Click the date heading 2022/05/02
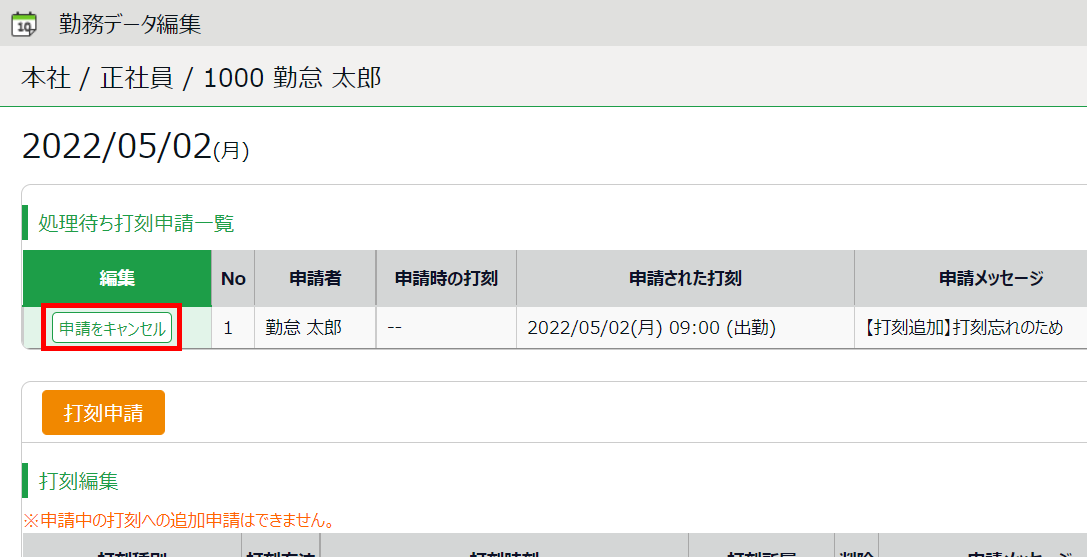This screenshot has width=1087, height=557. [117, 147]
